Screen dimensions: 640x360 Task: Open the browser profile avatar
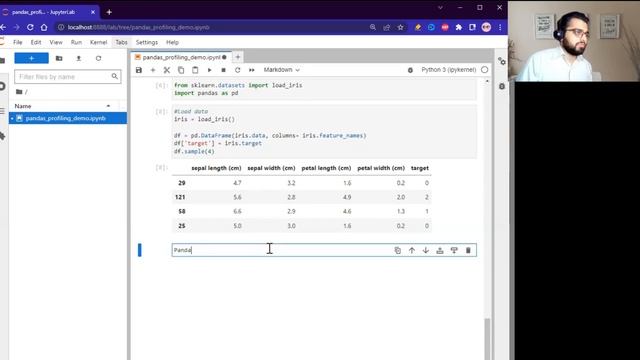(x=486, y=27)
